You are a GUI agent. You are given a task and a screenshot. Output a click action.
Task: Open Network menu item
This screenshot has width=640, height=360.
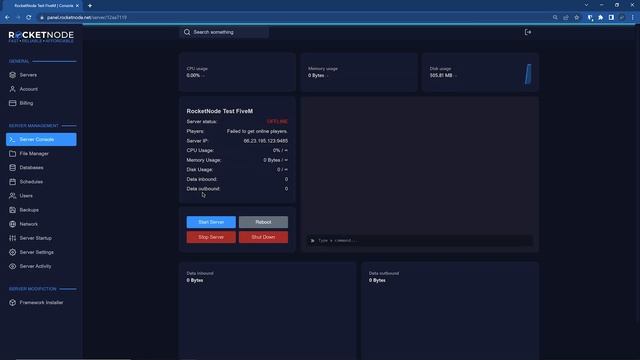tap(41, 224)
